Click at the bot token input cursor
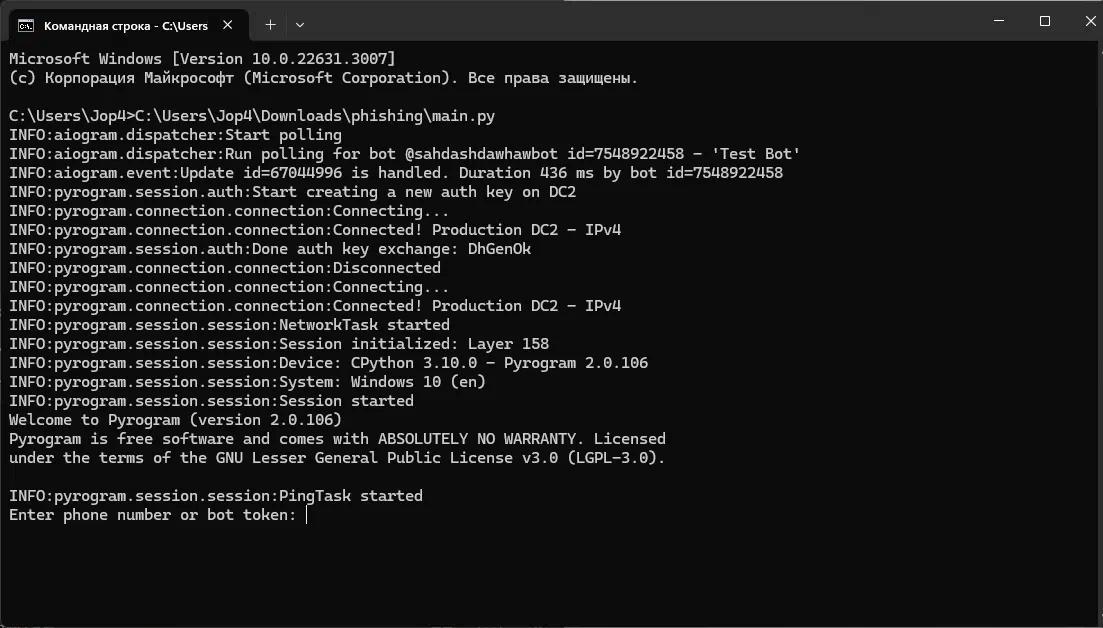Screen dimensions: 1103x628 point(307,515)
